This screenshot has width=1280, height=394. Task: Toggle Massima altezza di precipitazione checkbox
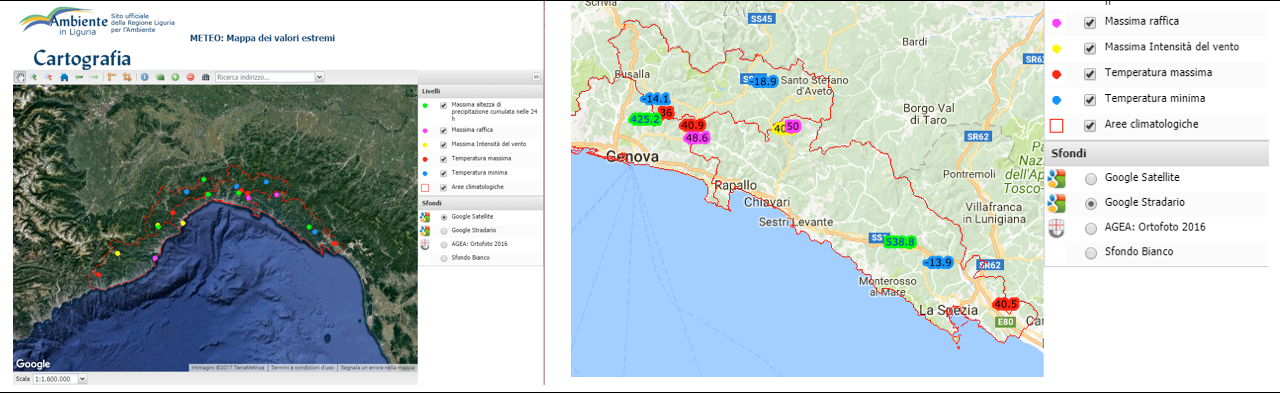point(443,106)
